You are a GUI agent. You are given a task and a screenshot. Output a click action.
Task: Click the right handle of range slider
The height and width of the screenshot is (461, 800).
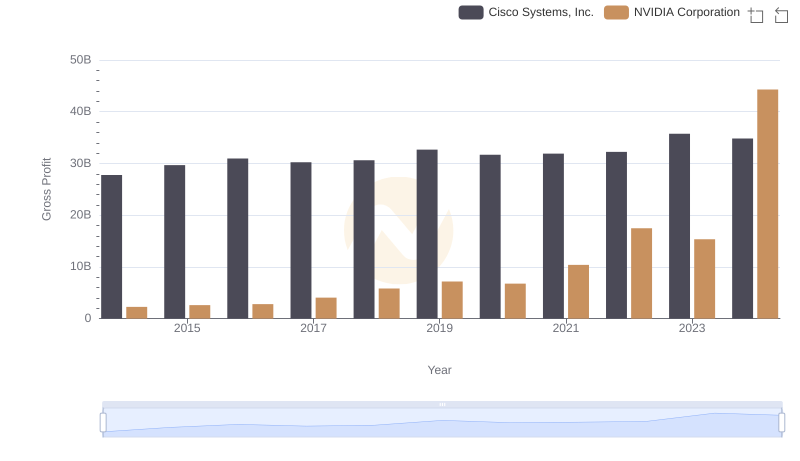pyautogui.click(x=781, y=423)
